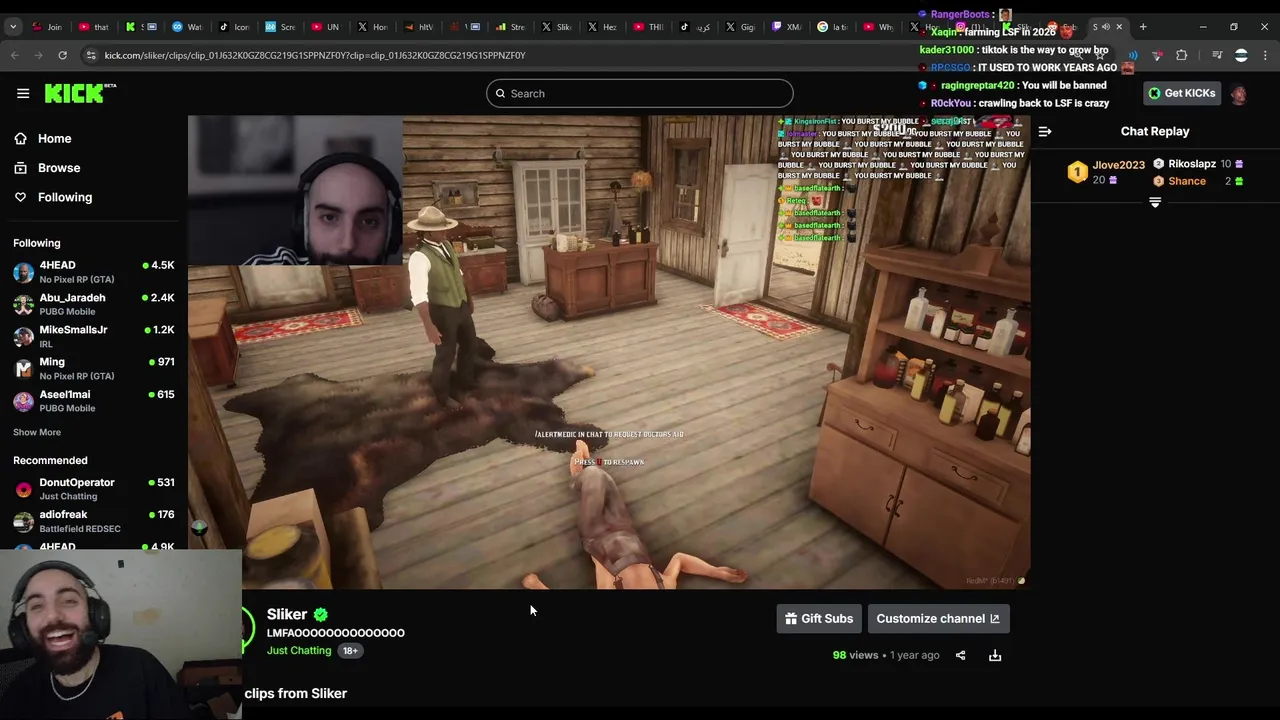This screenshot has height=720, width=1280.
Task: Click Customize channel button
Action: coord(938,619)
